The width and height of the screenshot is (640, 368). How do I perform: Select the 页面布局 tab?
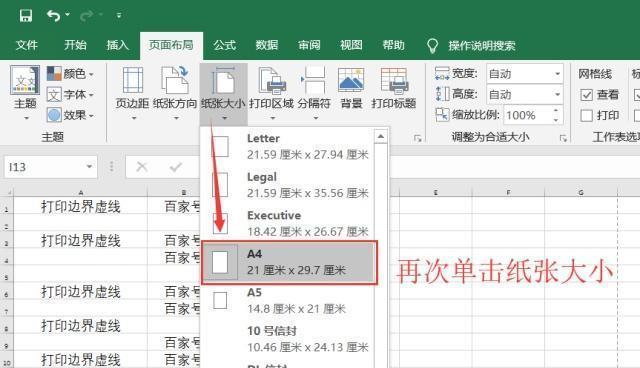pyautogui.click(x=171, y=45)
